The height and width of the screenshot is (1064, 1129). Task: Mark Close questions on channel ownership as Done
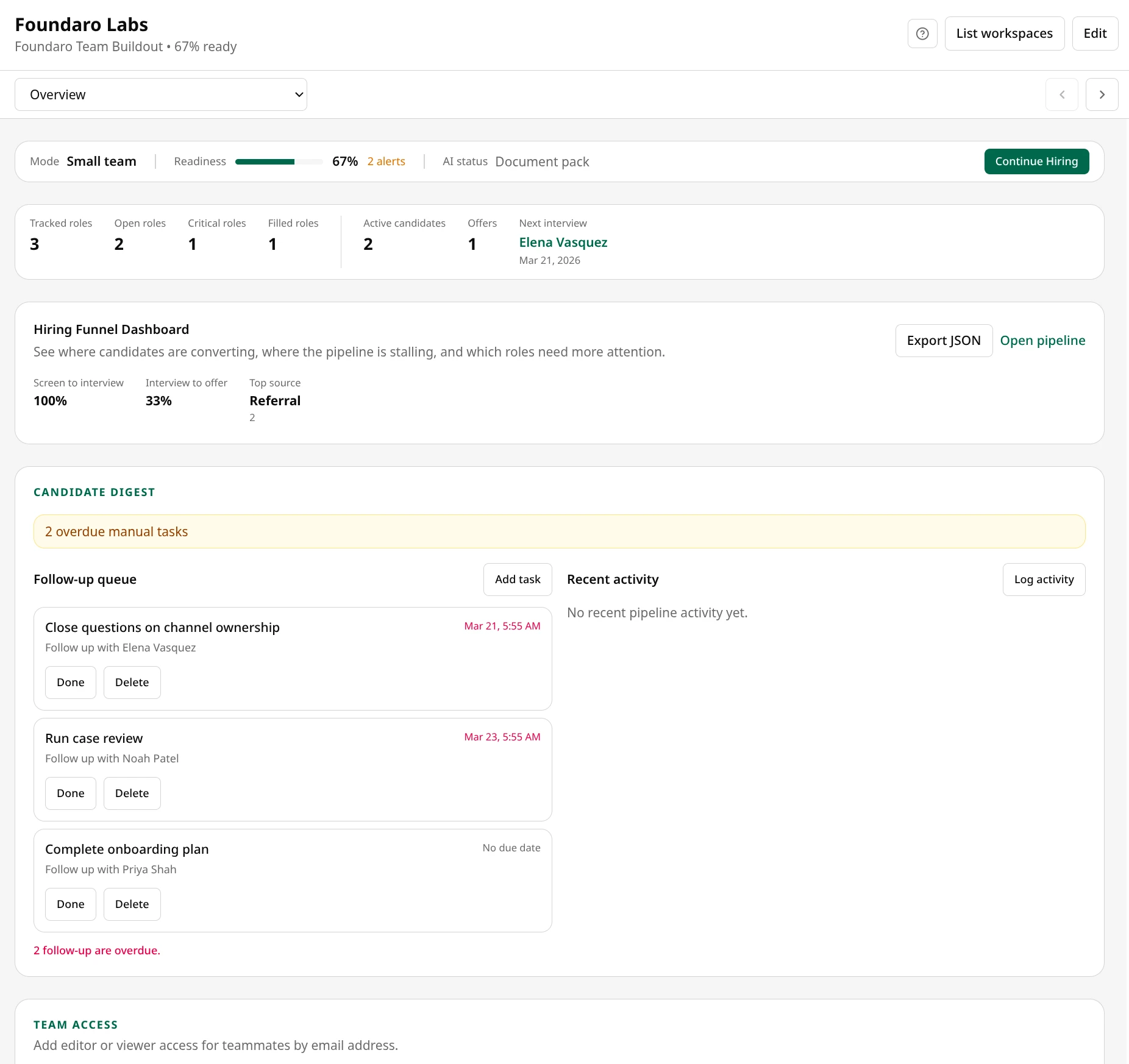[x=70, y=682]
